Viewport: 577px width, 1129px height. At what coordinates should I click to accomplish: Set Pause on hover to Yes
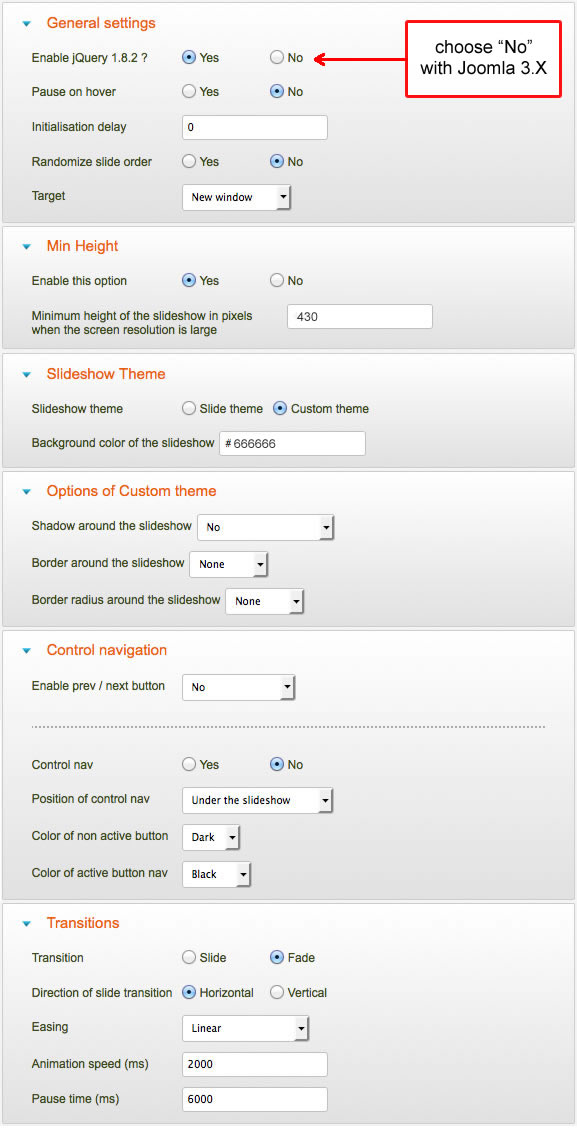tap(189, 91)
